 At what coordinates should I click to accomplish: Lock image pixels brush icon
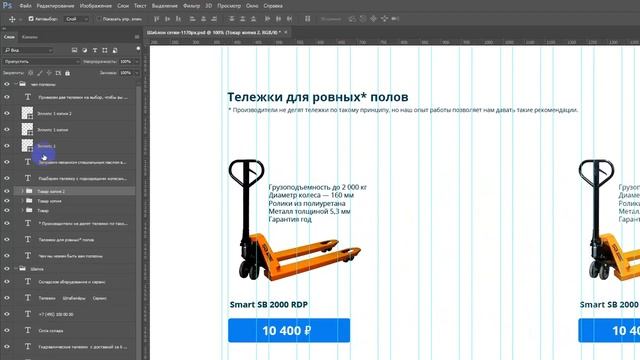tap(40, 73)
